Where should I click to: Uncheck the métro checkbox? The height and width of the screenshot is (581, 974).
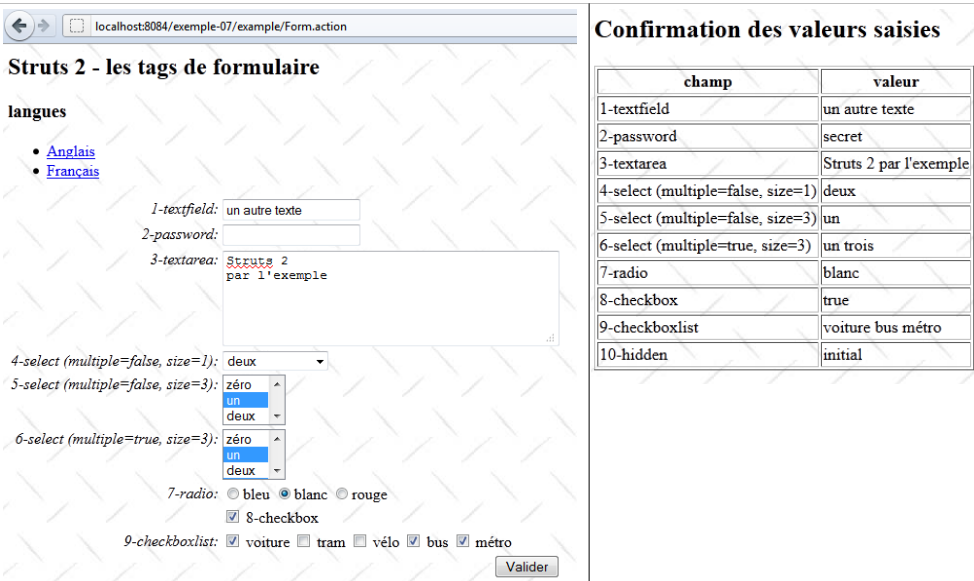pyautogui.click(x=463, y=542)
